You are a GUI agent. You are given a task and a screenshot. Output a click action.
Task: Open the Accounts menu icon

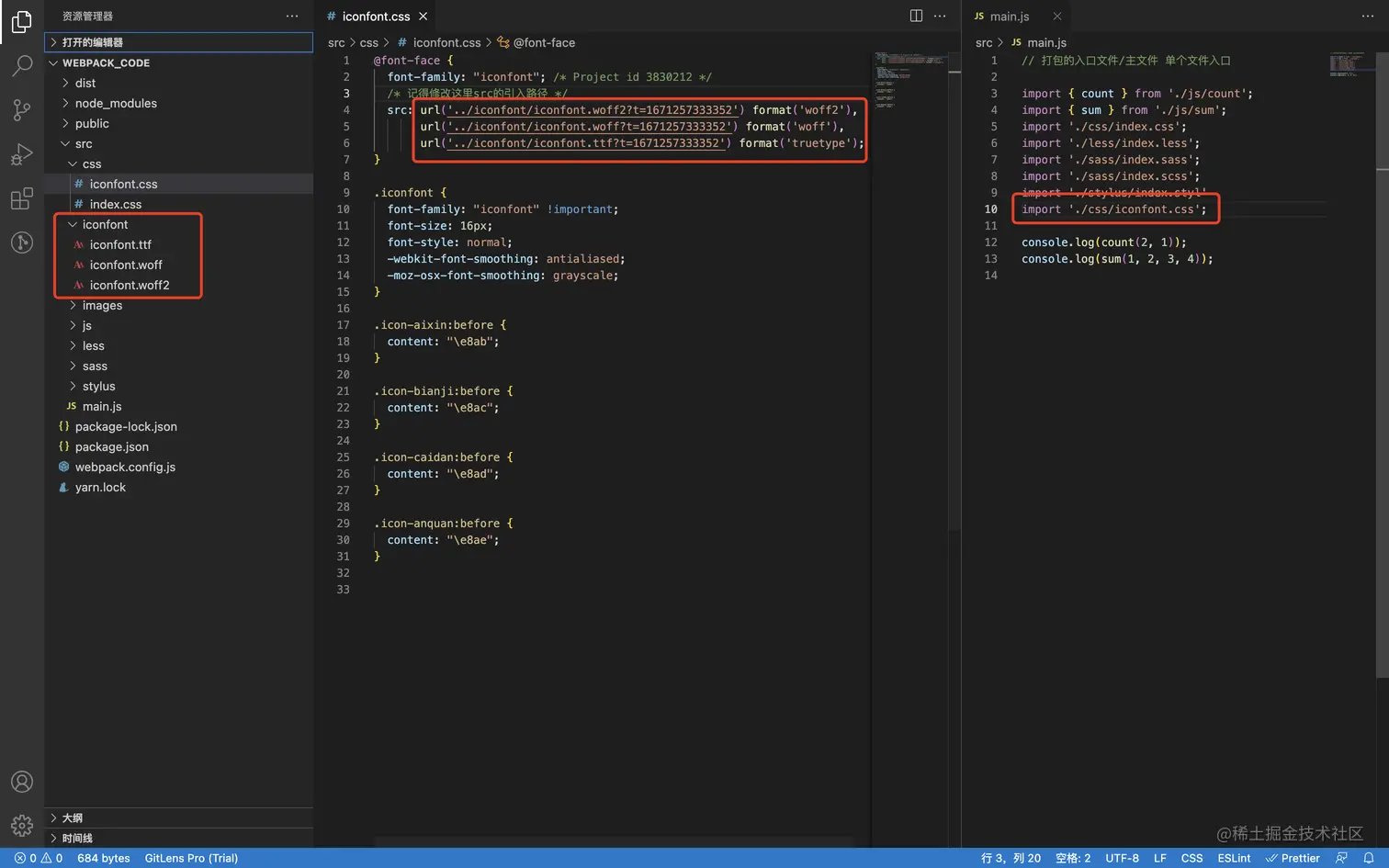click(22, 782)
